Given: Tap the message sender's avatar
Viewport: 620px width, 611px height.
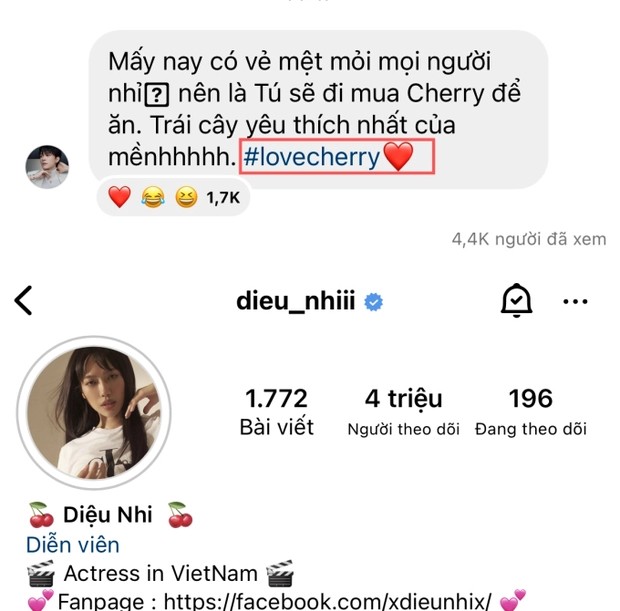Looking at the screenshot, I should [47, 166].
